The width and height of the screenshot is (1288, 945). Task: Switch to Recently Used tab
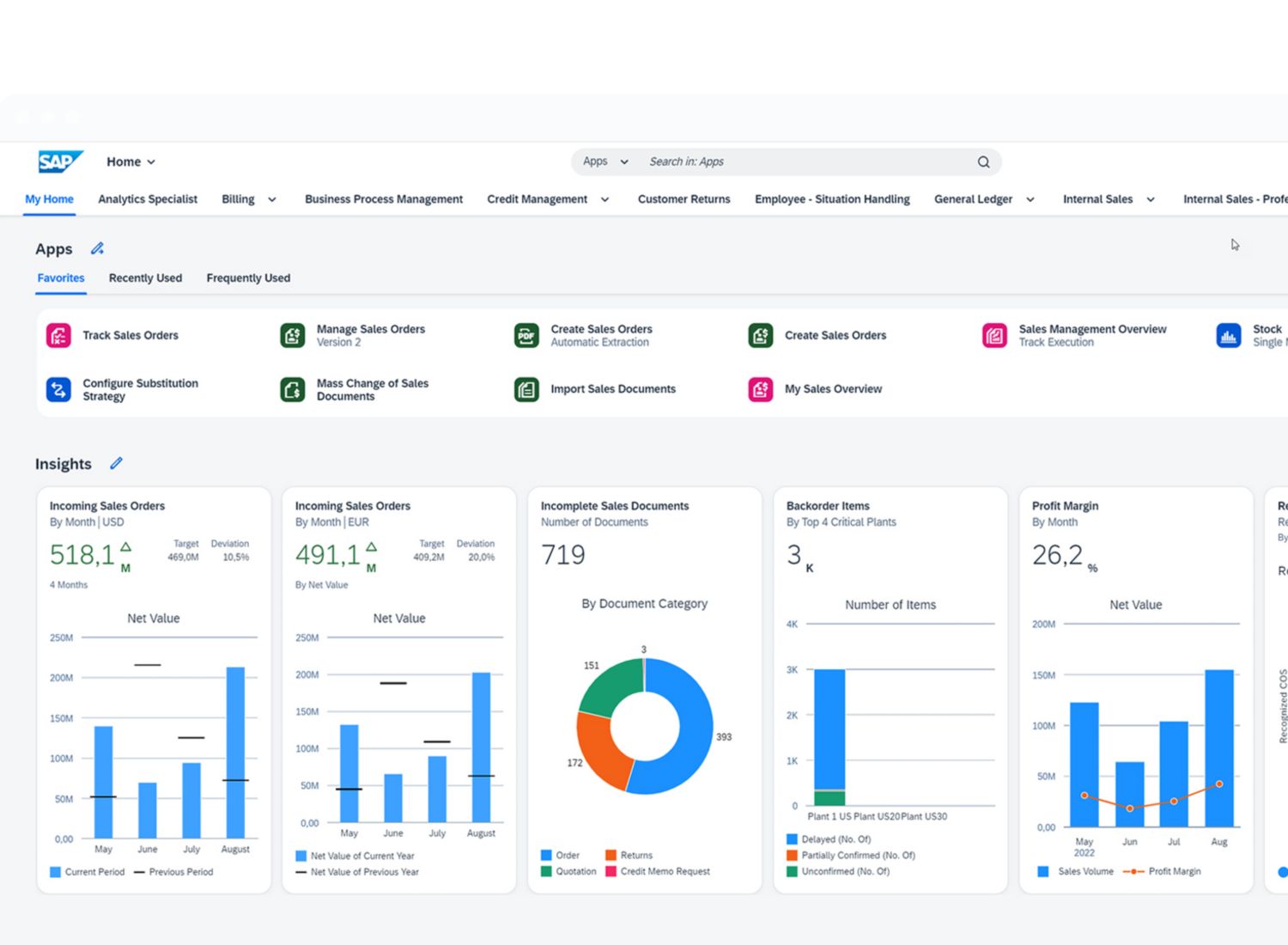(x=145, y=278)
